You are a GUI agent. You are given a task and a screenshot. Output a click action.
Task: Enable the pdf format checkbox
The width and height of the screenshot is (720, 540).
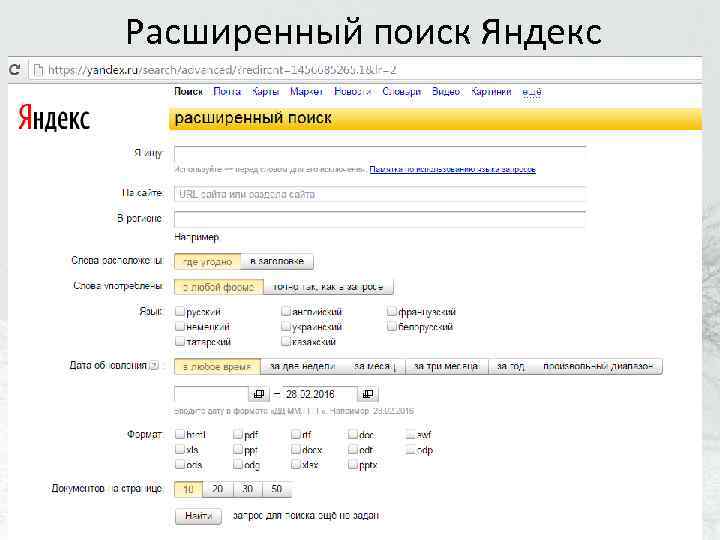pos(238,434)
